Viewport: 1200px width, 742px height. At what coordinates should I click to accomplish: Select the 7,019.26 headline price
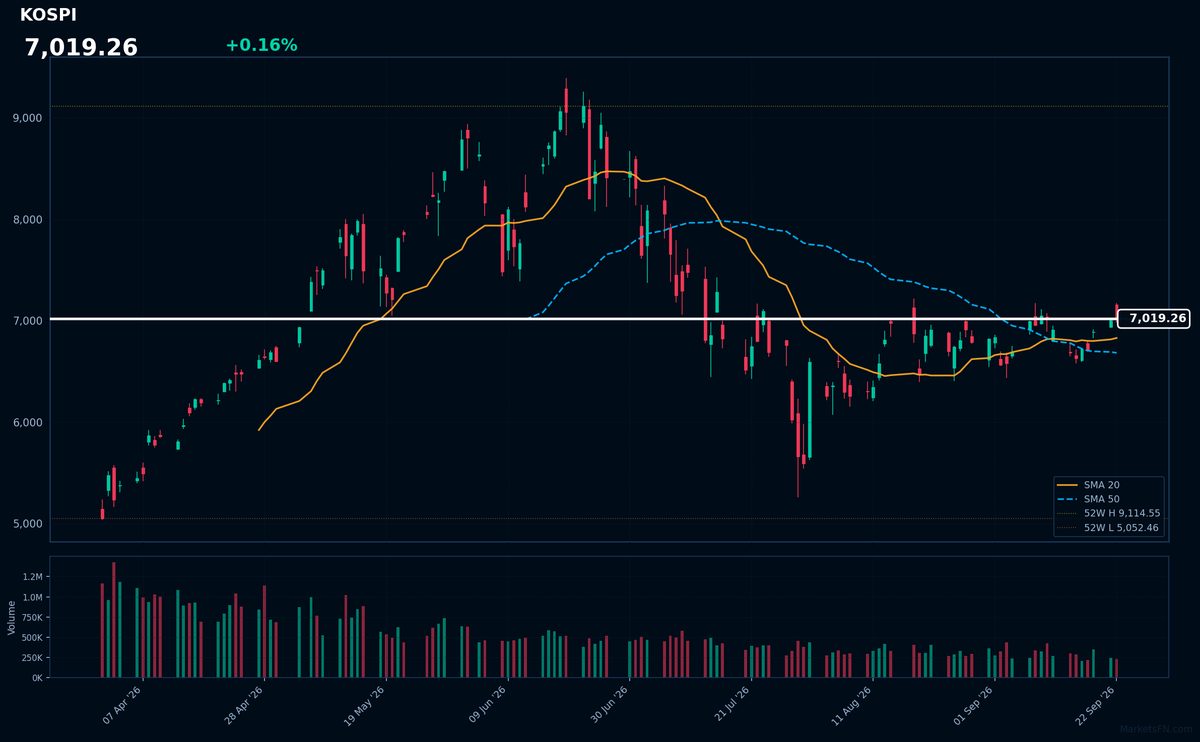(x=81, y=48)
